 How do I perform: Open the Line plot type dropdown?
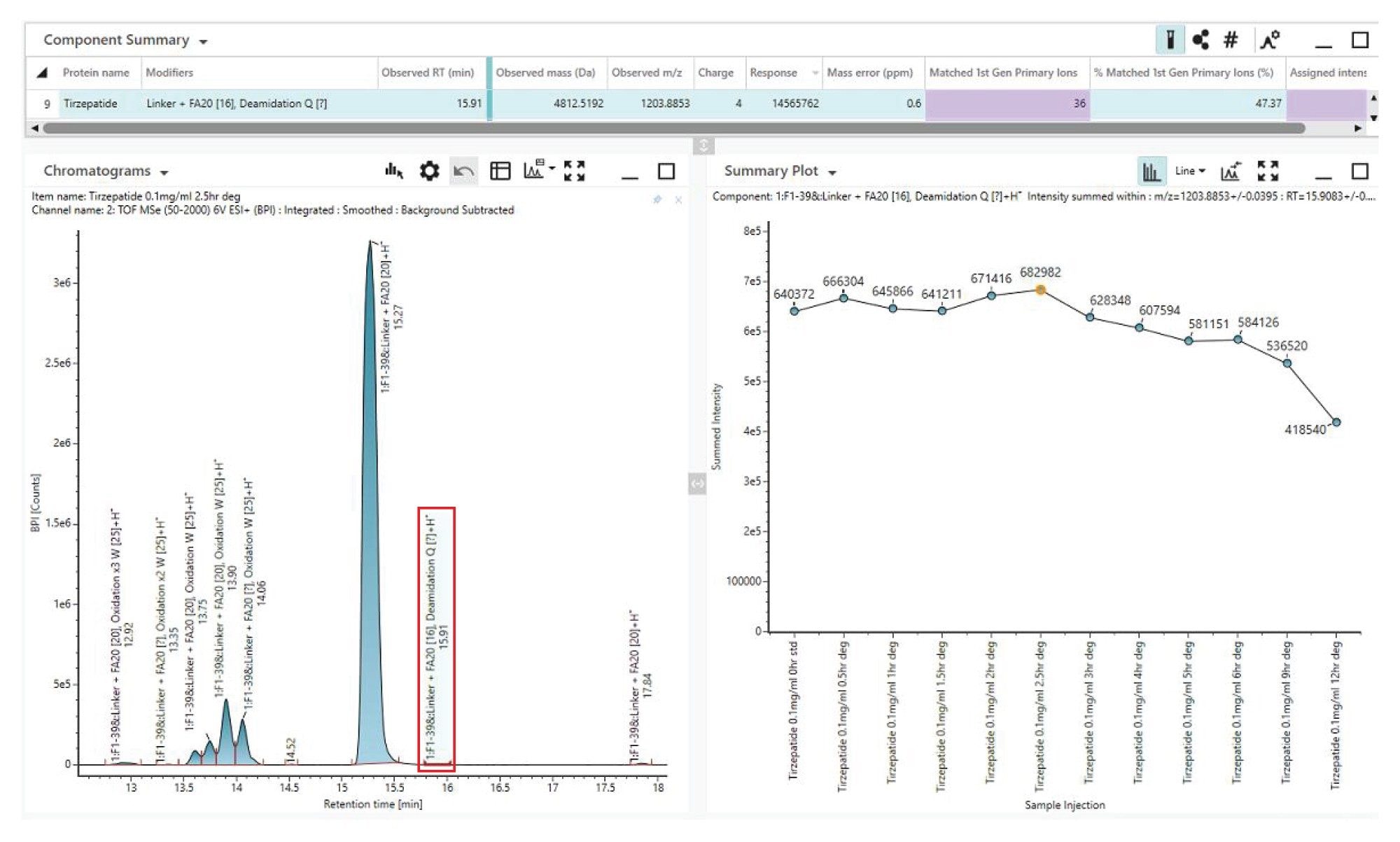[x=1190, y=171]
